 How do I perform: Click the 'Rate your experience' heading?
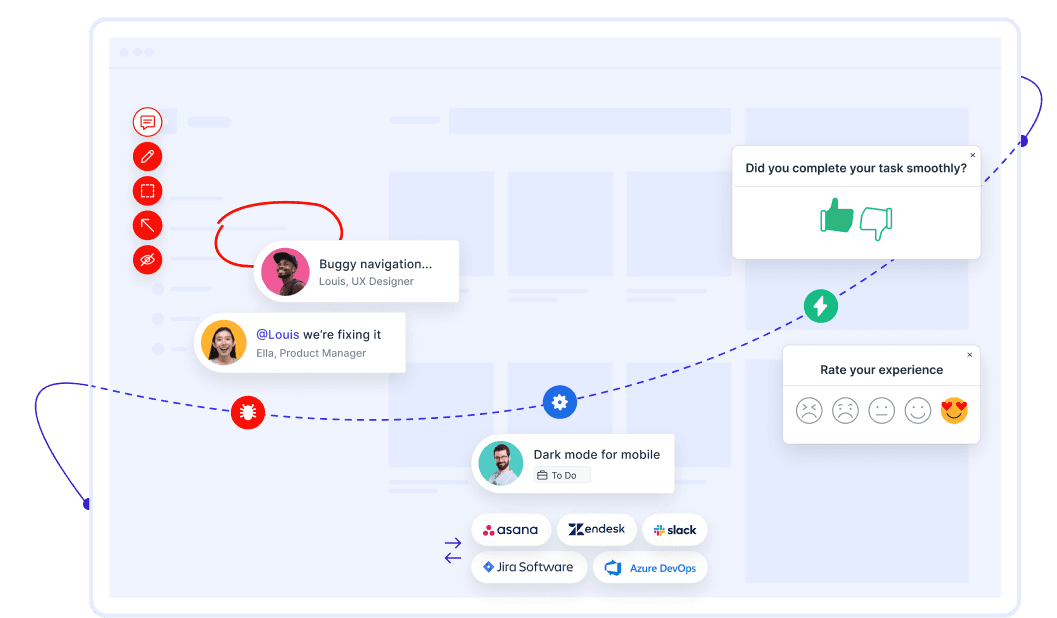pos(881,369)
